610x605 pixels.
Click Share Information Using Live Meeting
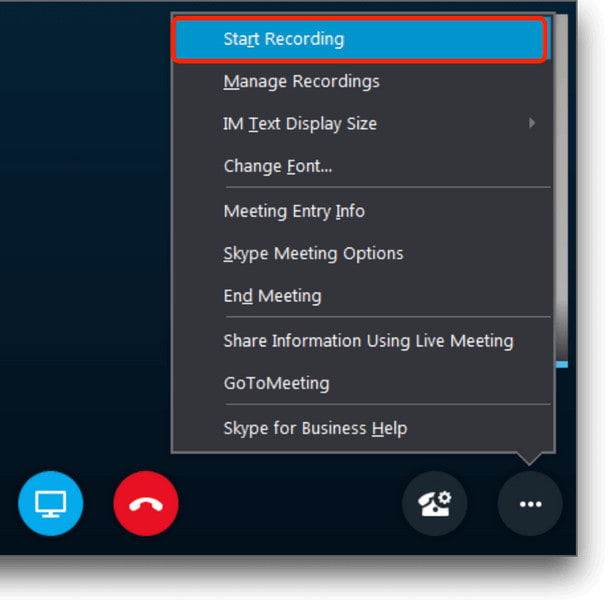[x=362, y=341]
